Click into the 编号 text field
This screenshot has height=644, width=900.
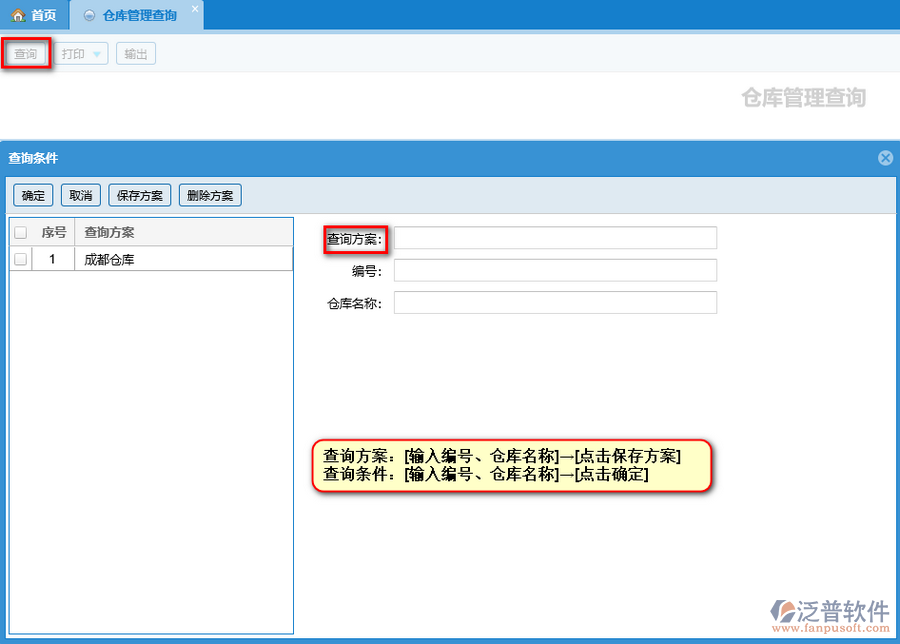[x=555, y=270]
